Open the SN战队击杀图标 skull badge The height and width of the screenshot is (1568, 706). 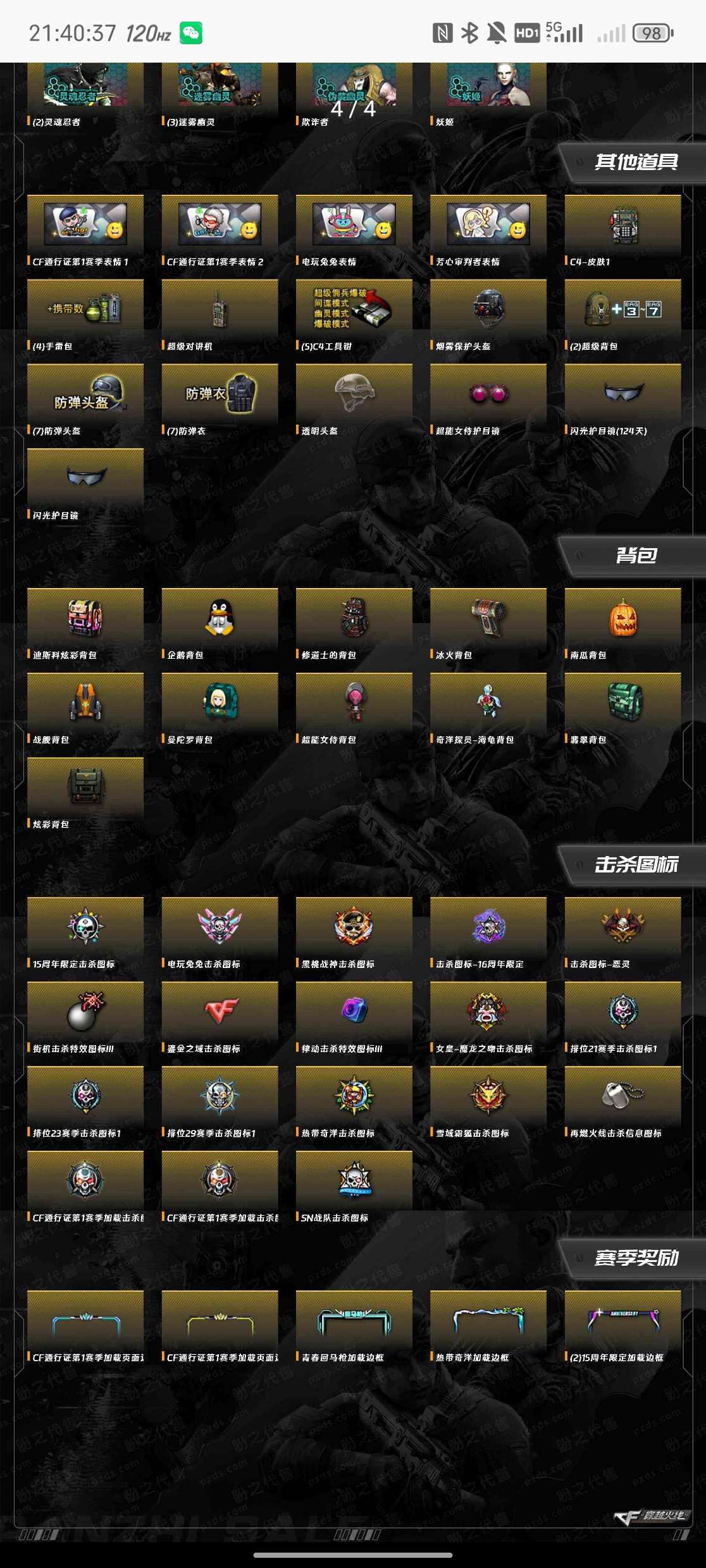pyautogui.click(x=354, y=1180)
